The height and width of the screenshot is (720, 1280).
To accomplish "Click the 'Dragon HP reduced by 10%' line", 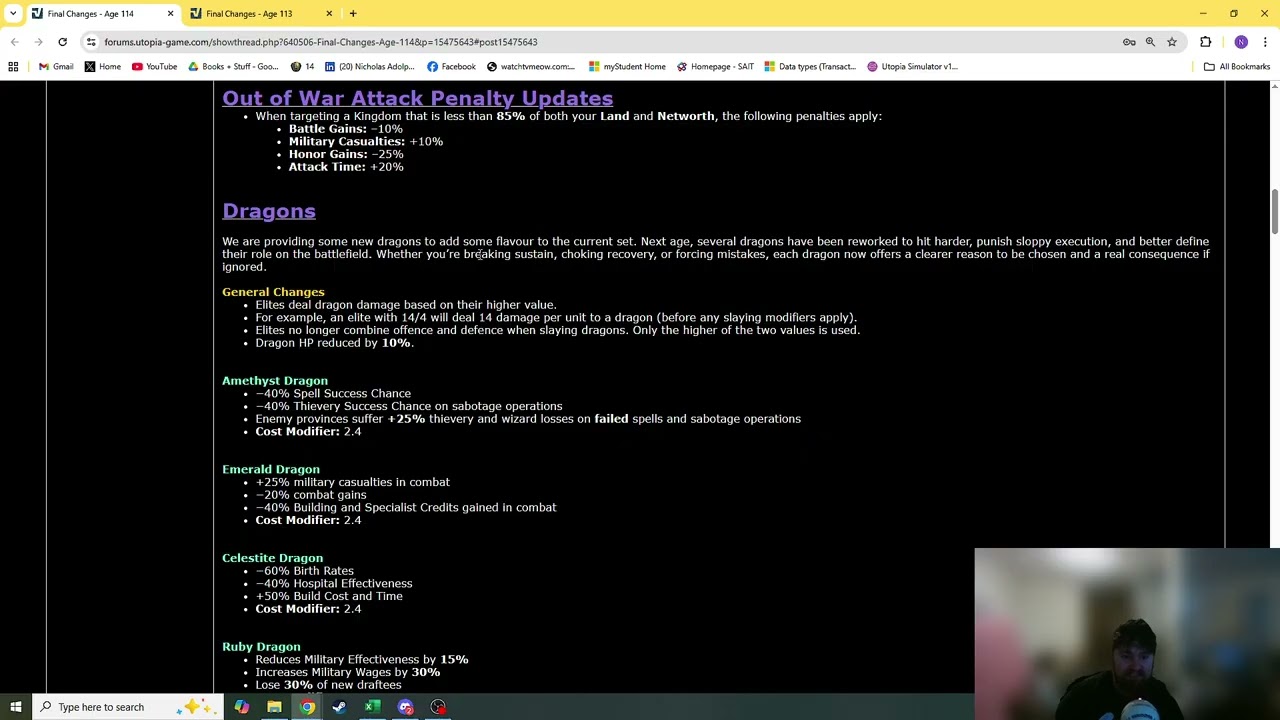I will [x=334, y=343].
